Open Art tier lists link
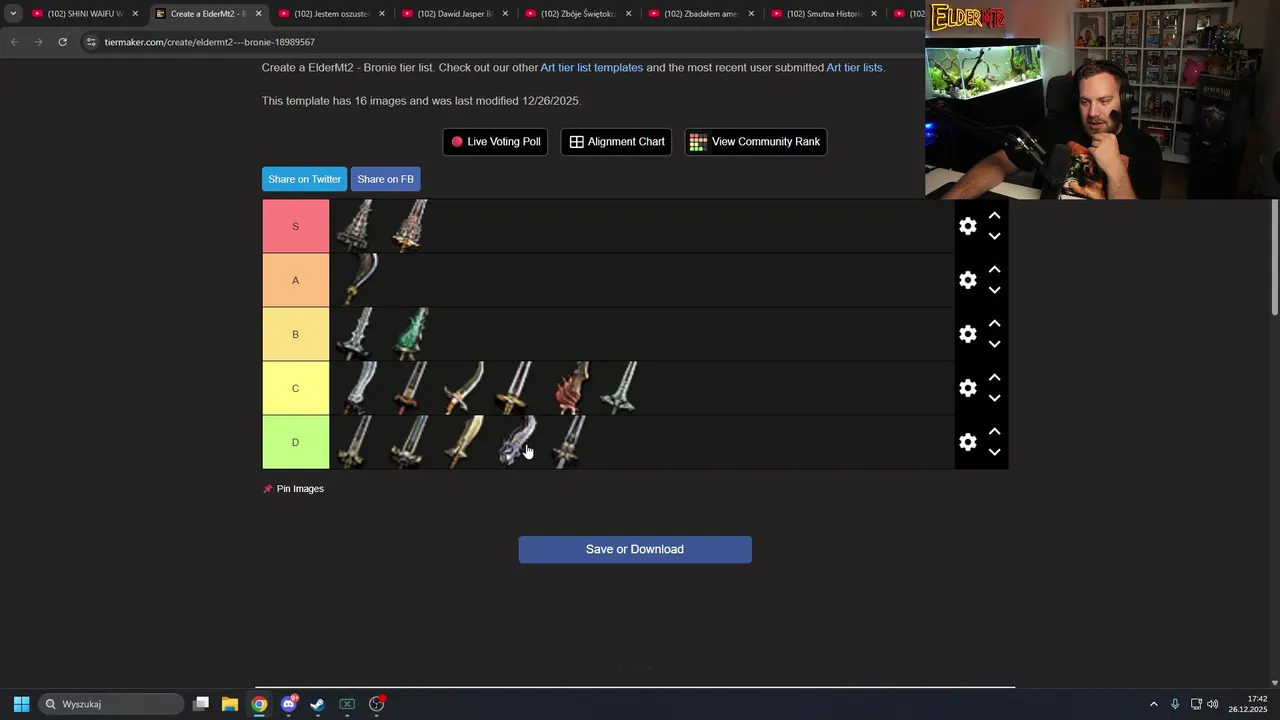 pos(854,68)
